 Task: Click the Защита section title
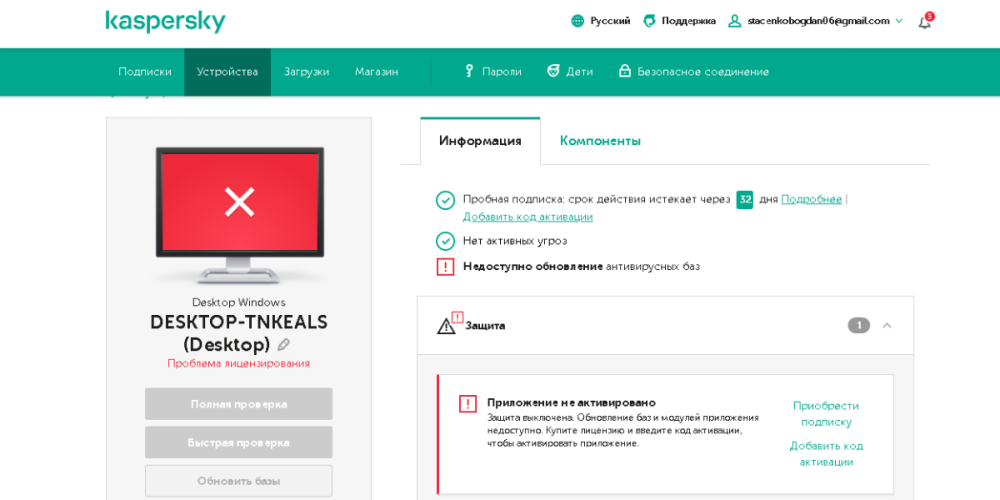[485, 326]
